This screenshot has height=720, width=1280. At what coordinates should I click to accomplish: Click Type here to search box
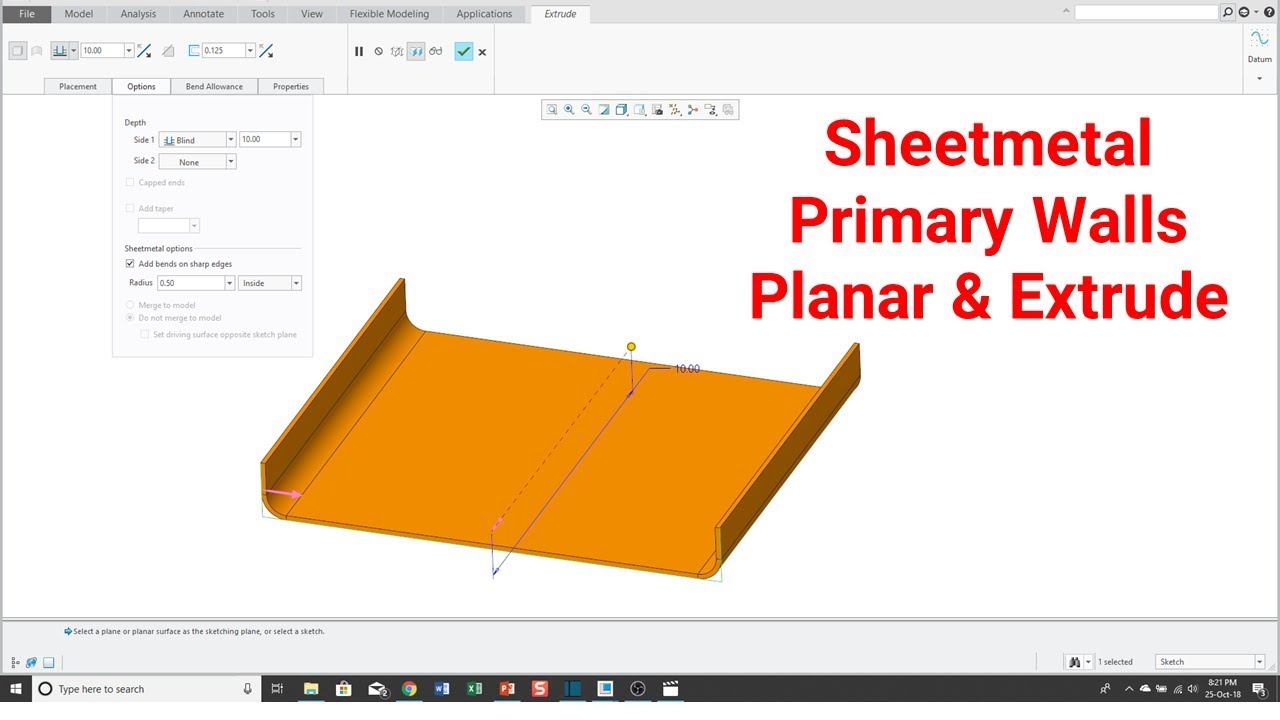point(147,689)
